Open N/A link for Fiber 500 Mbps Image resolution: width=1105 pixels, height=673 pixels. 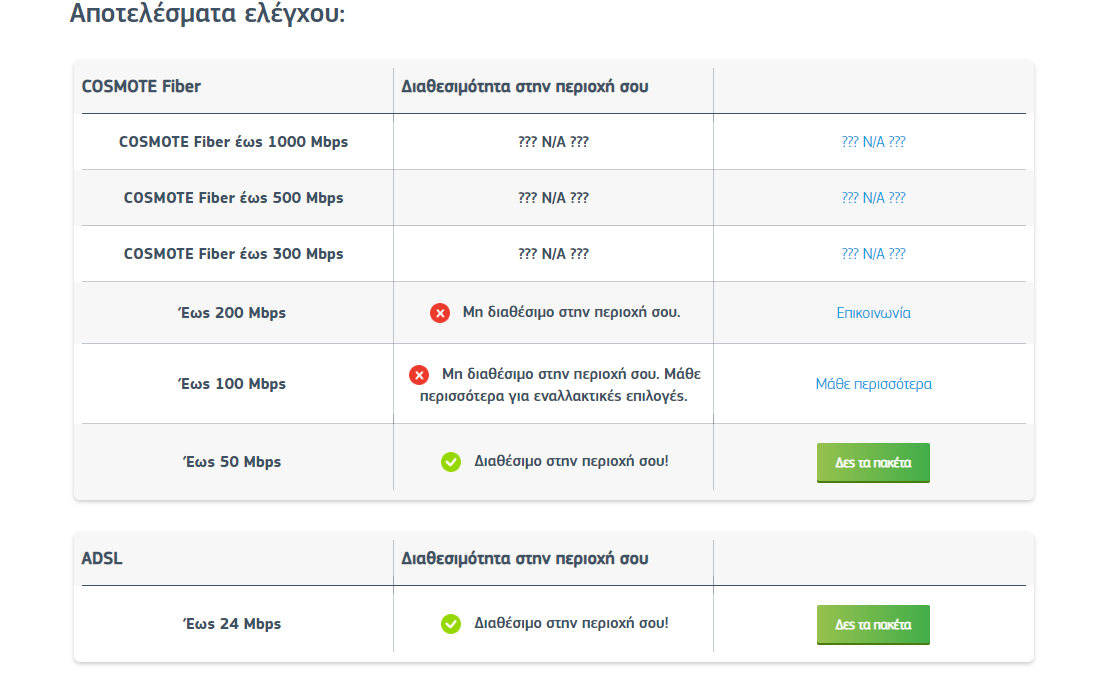(x=873, y=198)
